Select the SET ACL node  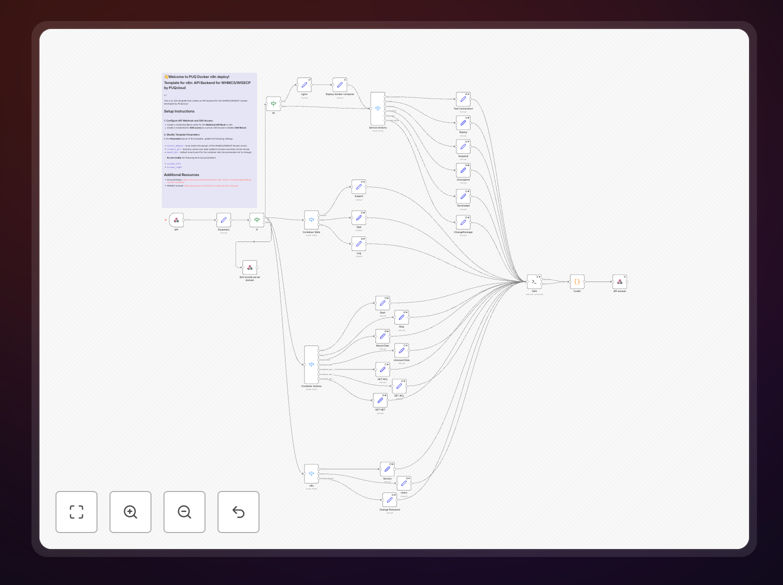point(399,386)
